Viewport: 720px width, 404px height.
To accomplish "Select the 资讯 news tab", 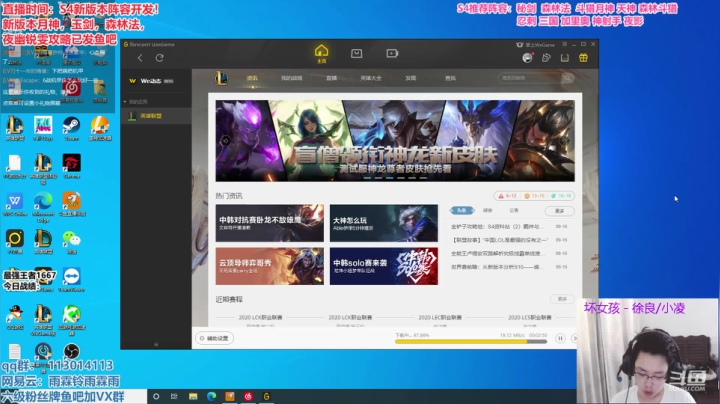I will tap(252, 79).
